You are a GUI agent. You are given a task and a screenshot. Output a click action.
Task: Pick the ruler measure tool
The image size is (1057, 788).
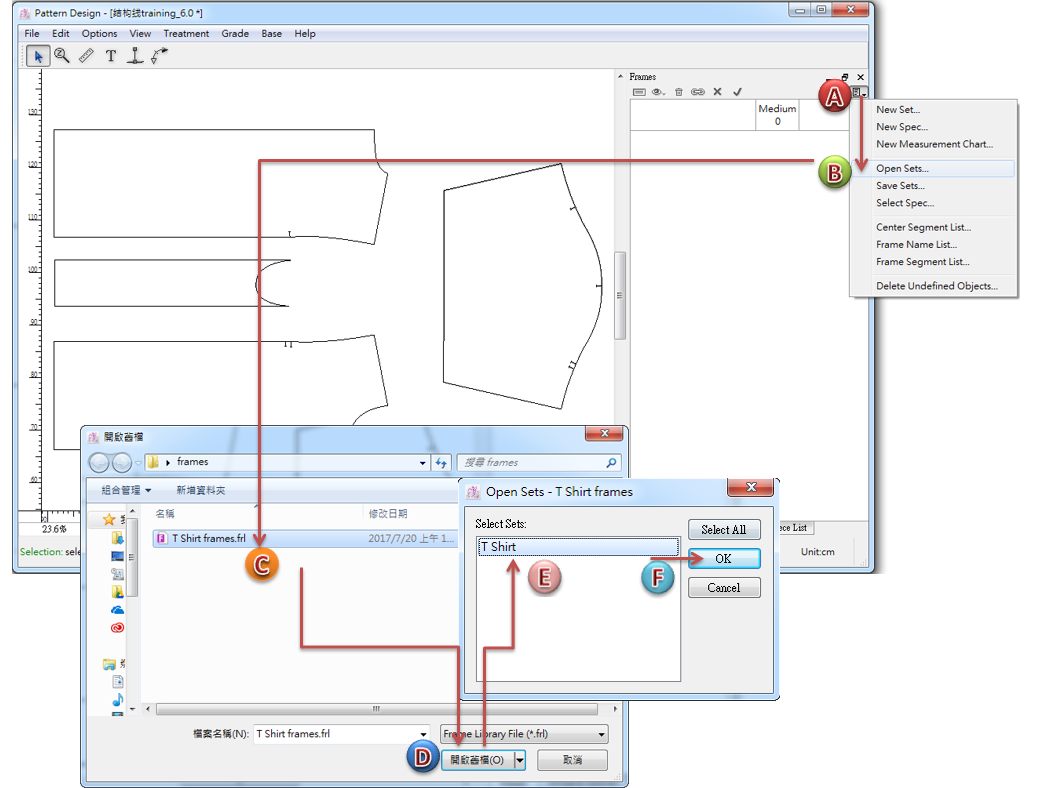86,57
